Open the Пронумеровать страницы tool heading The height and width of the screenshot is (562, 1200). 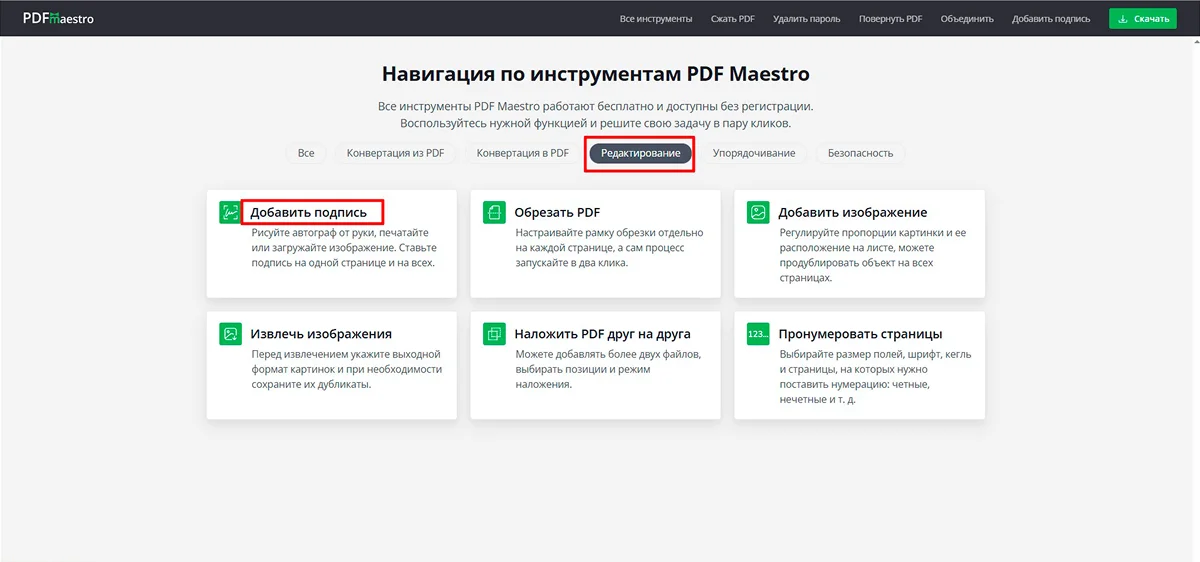click(x=860, y=334)
